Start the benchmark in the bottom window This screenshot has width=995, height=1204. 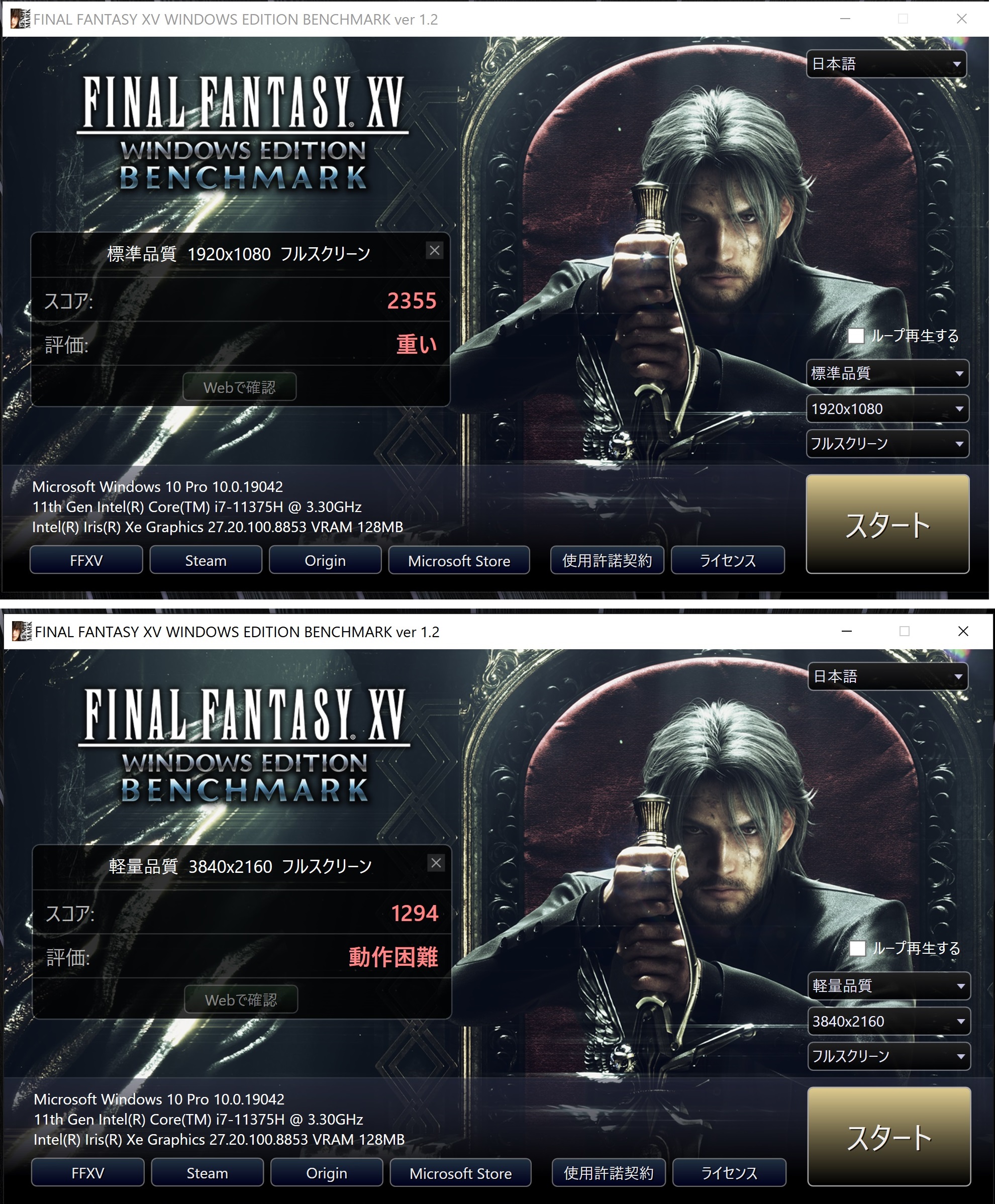(x=889, y=1136)
